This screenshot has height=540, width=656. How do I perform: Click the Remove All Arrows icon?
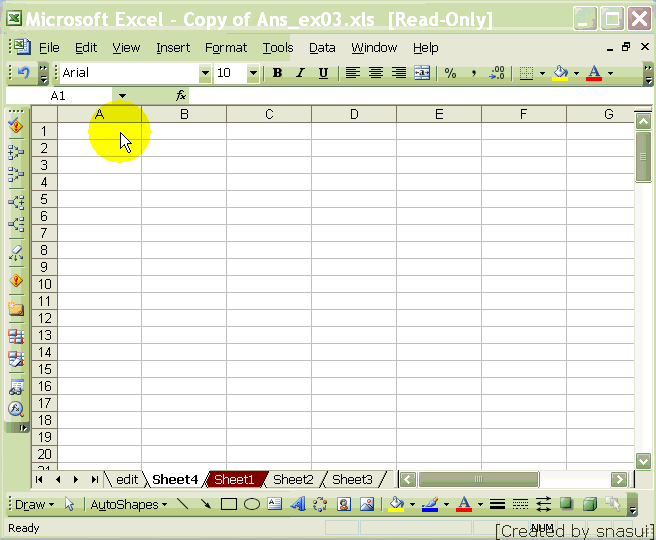pos(16,253)
